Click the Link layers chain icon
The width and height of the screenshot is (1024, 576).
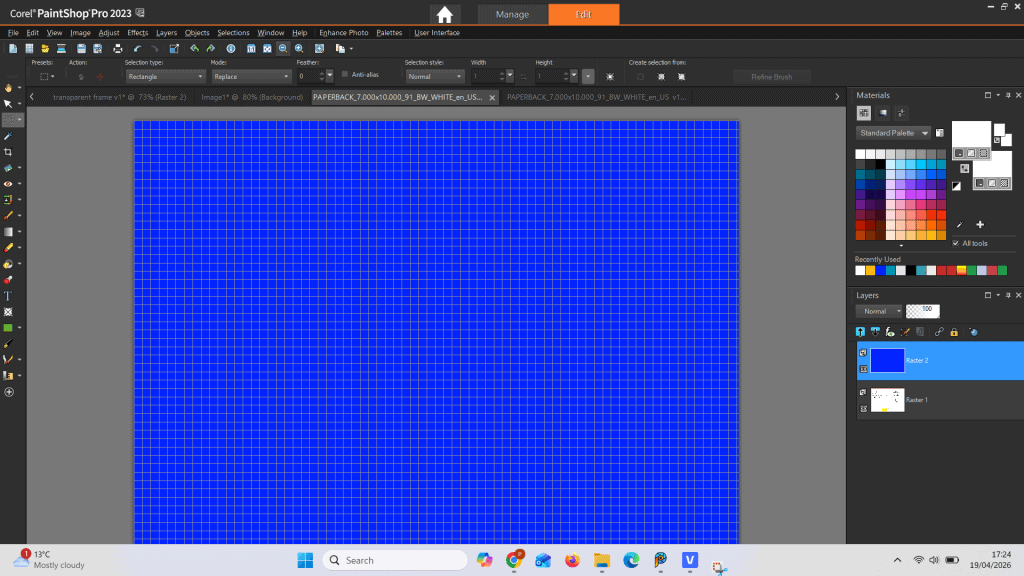[x=939, y=332]
